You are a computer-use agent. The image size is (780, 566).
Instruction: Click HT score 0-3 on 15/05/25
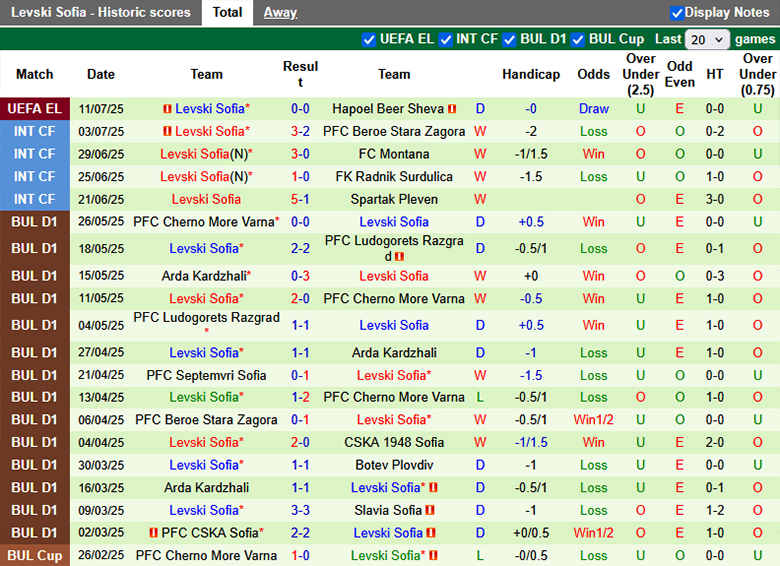tap(715, 276)
